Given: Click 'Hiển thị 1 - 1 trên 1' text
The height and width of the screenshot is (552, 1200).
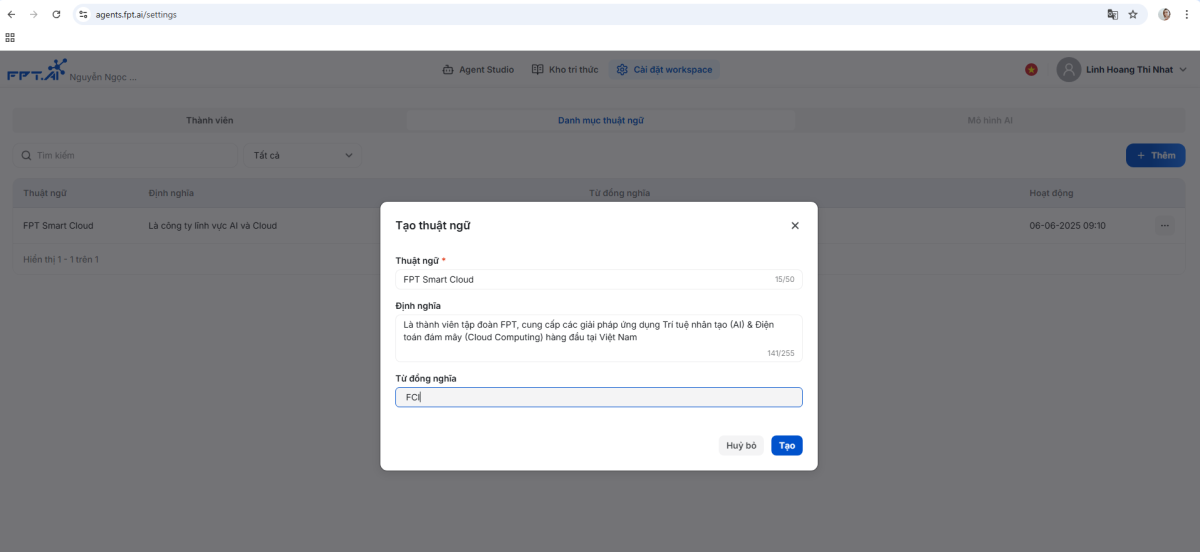Looking at the screenshot, I should click(x=61, y=260).
